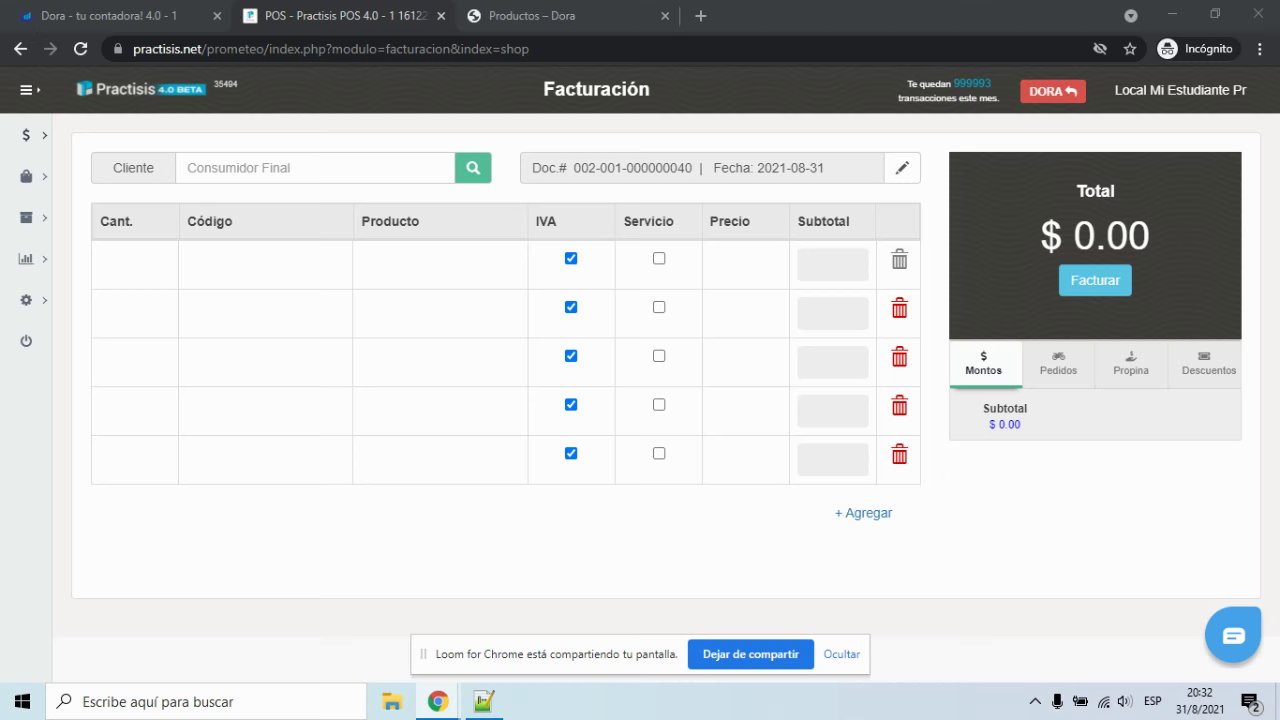1280x720 pixels.
Task: Expand the chevron beside the dollar icon
Action: [x=45, y=135]
